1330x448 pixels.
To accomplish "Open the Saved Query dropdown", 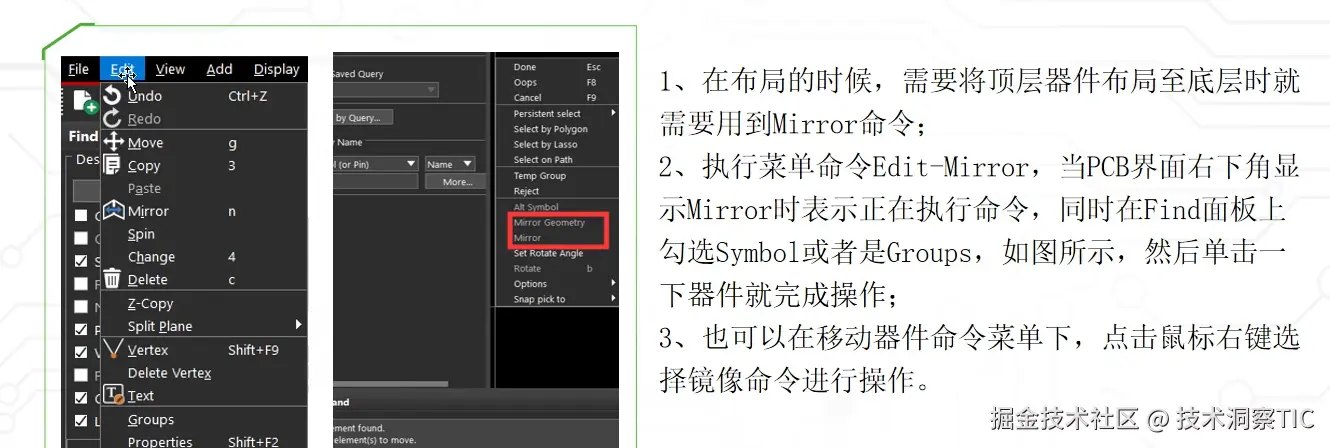I will [x=385, y=90].
